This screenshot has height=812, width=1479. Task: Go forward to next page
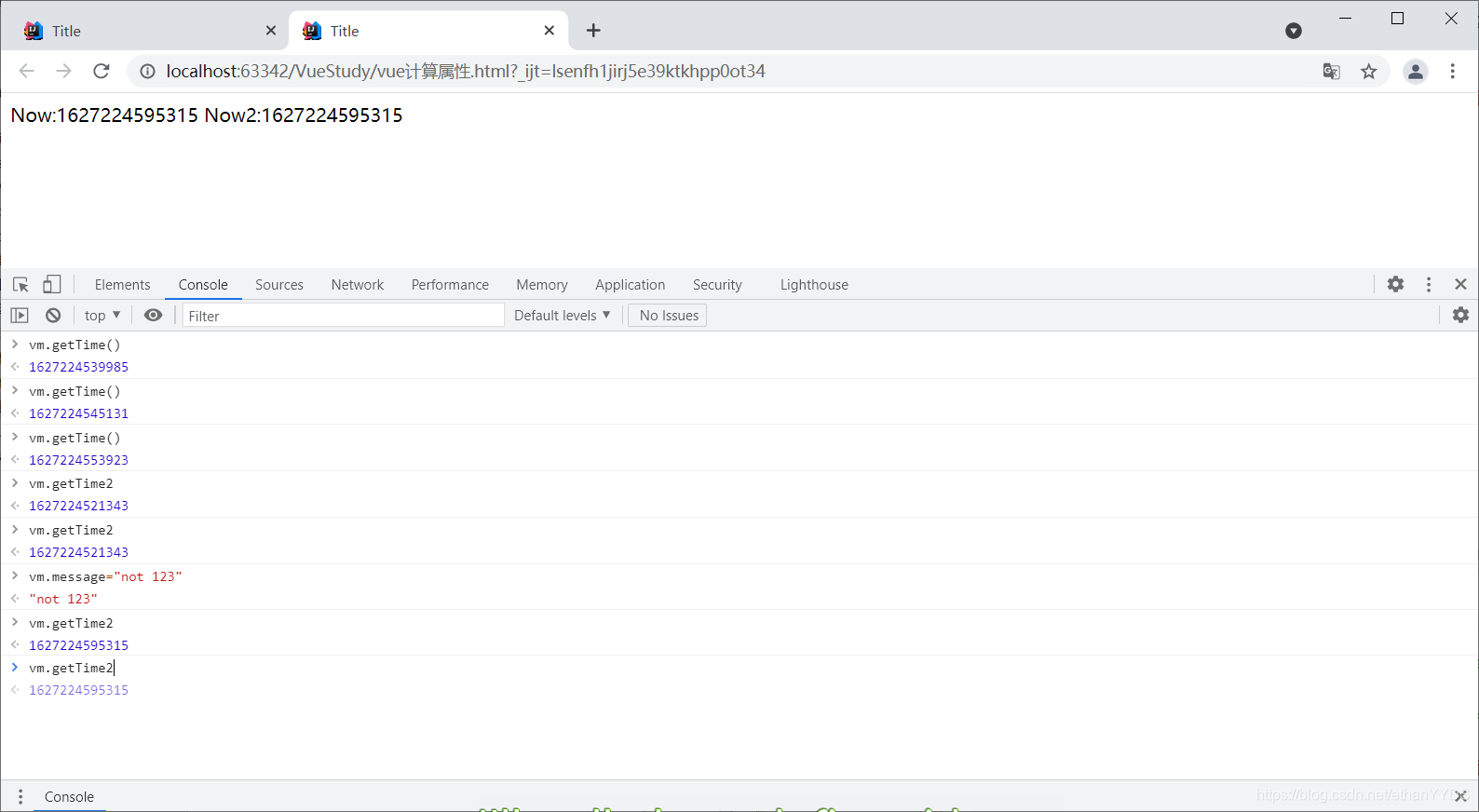[x=63, y=71]
